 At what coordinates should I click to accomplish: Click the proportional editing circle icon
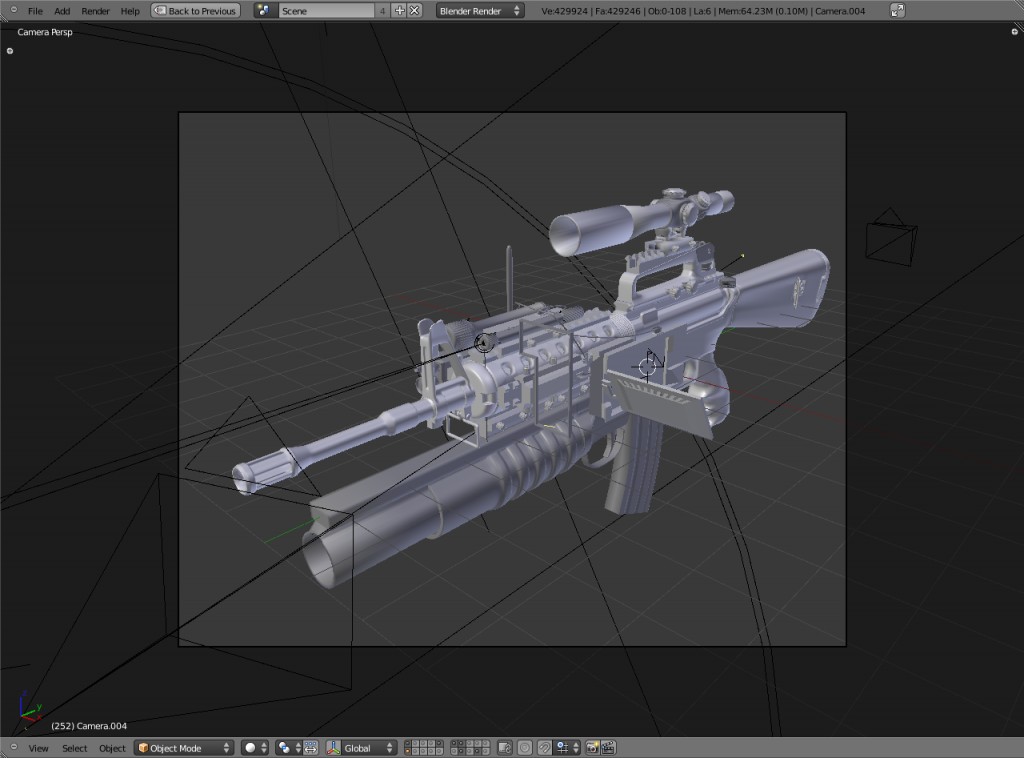pos(524,747)
